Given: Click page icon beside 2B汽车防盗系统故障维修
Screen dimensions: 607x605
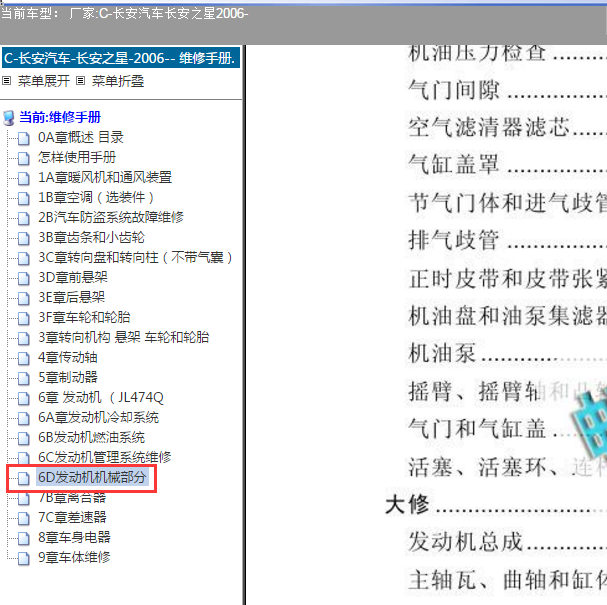Looking at the screenshot, I should (24, 218).
